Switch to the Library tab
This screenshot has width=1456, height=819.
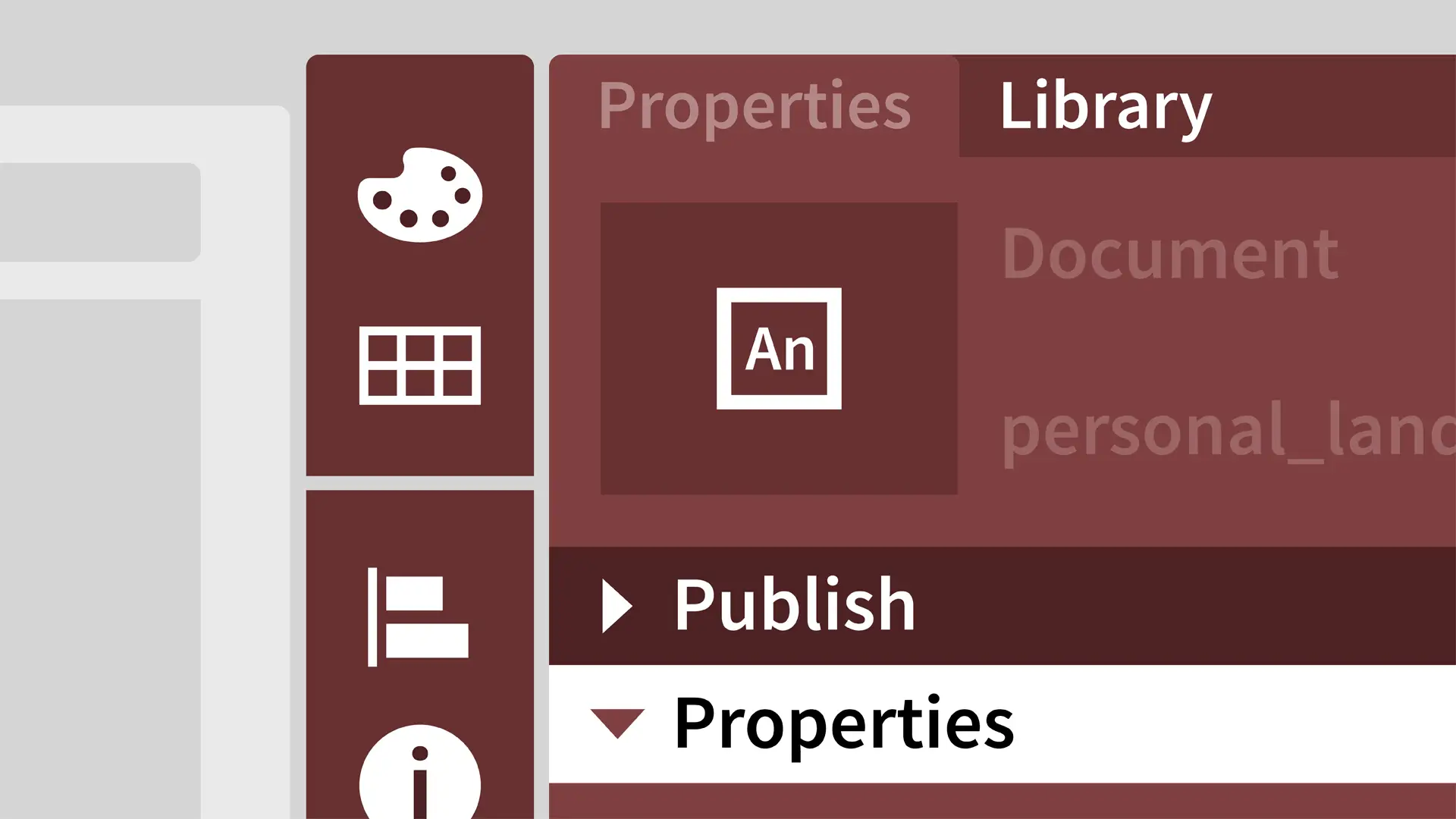[x=1106, y=106]
